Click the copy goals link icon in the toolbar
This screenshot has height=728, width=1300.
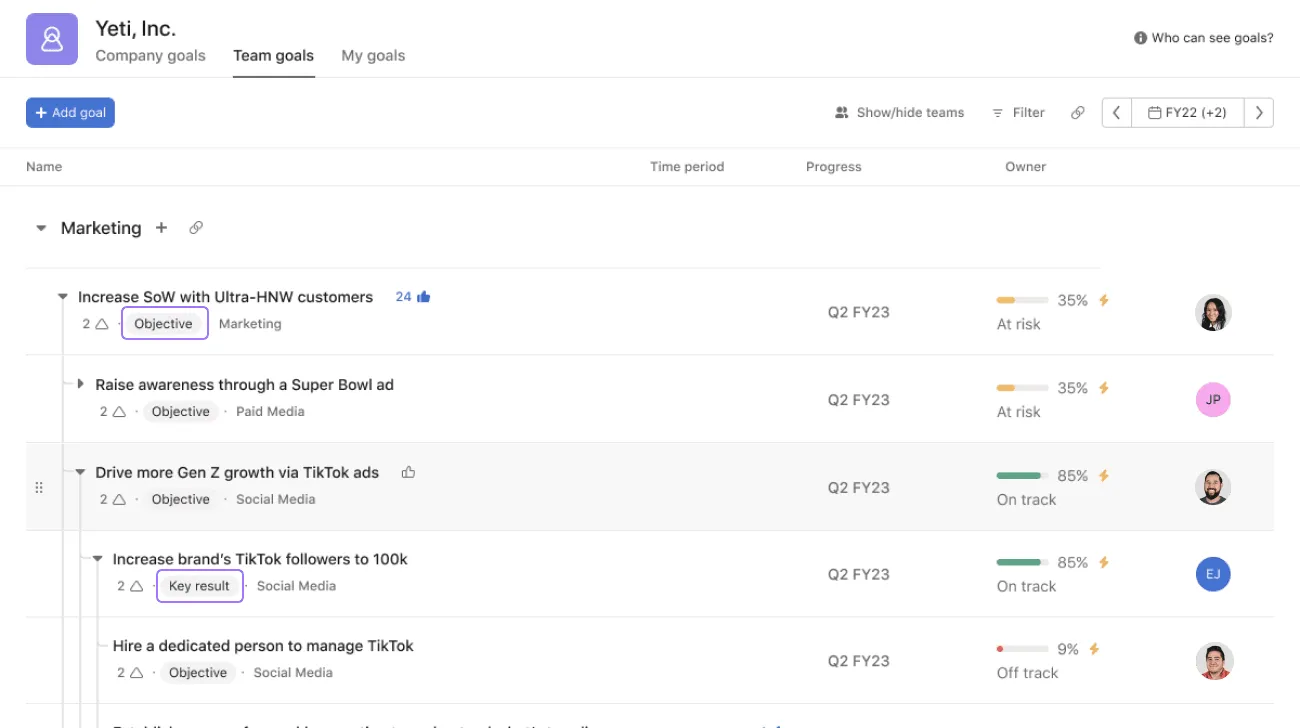pyautogui.click(x=1077, y=112)
